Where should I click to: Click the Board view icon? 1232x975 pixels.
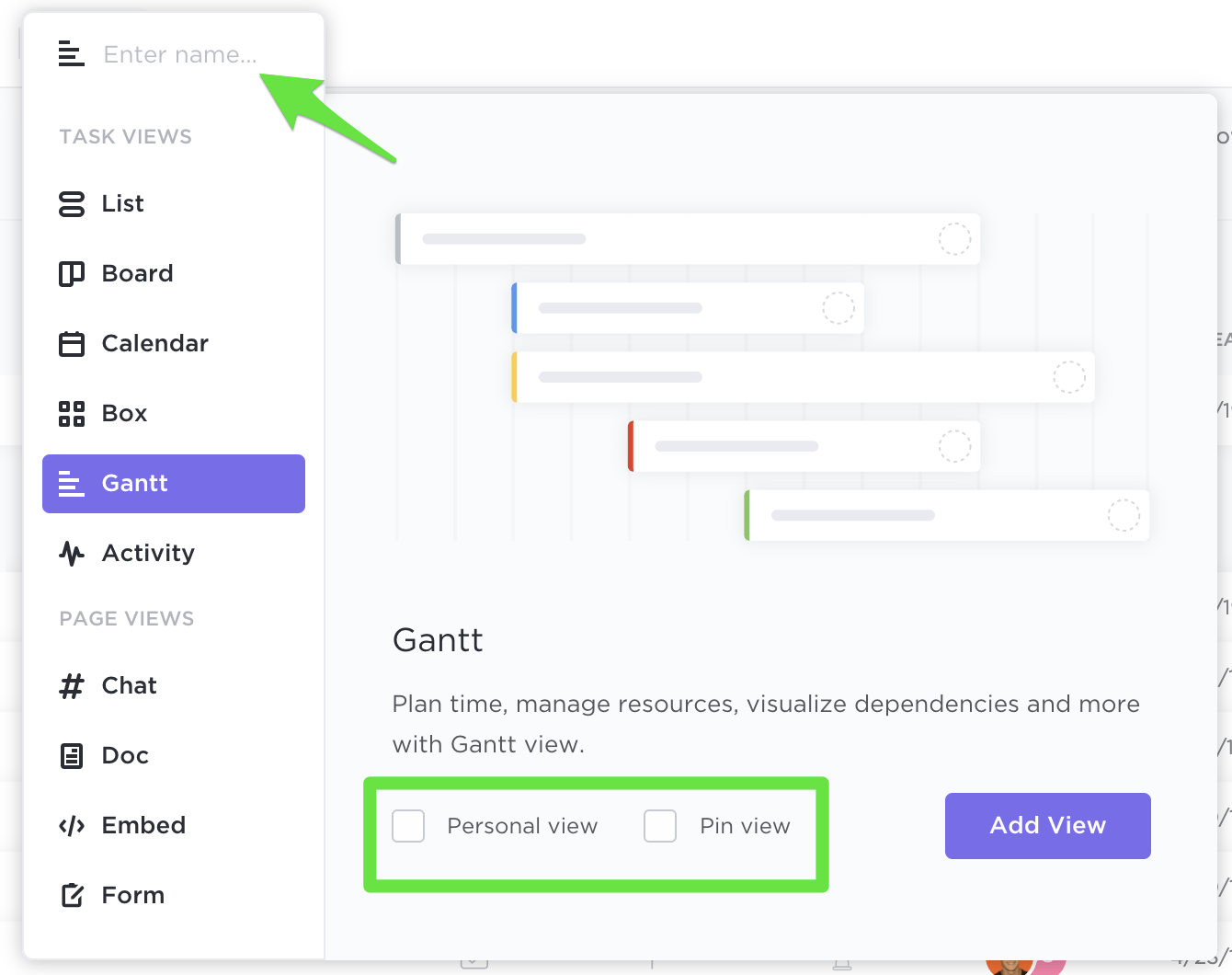click(x=72, y=273)
